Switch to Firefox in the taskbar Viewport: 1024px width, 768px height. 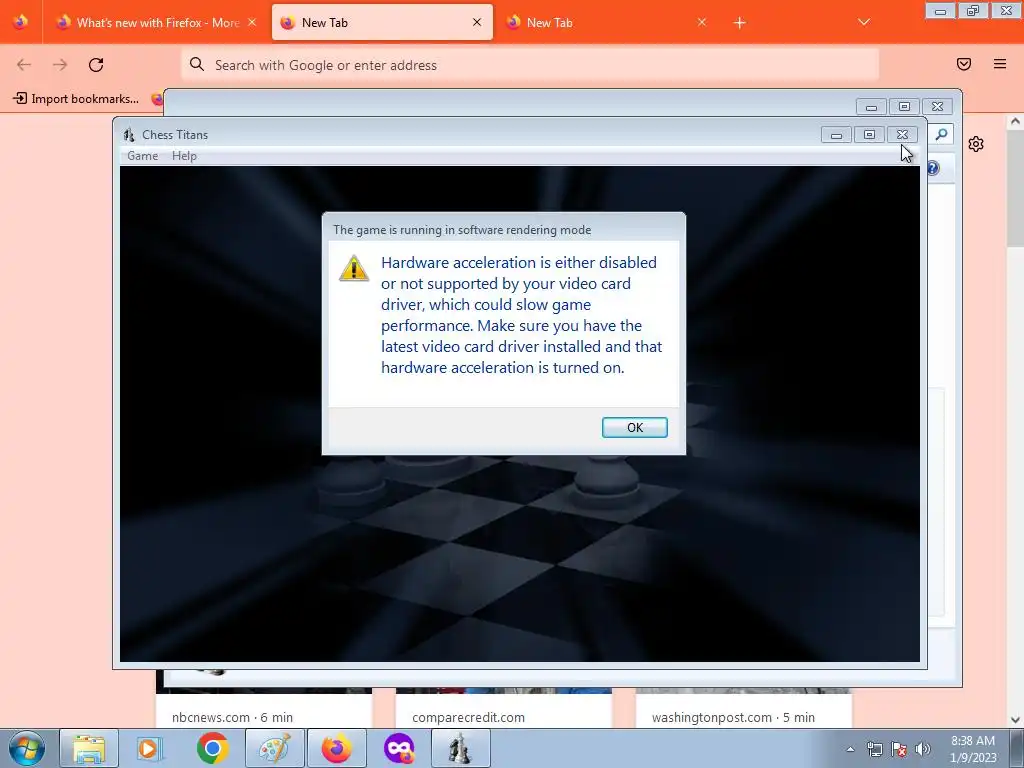pyautogui.click(x=336, y=748)
